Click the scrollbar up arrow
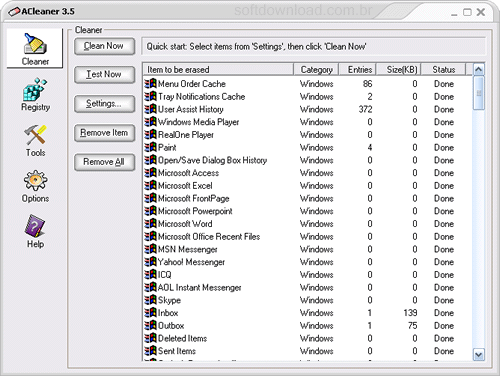 (479, 69)
